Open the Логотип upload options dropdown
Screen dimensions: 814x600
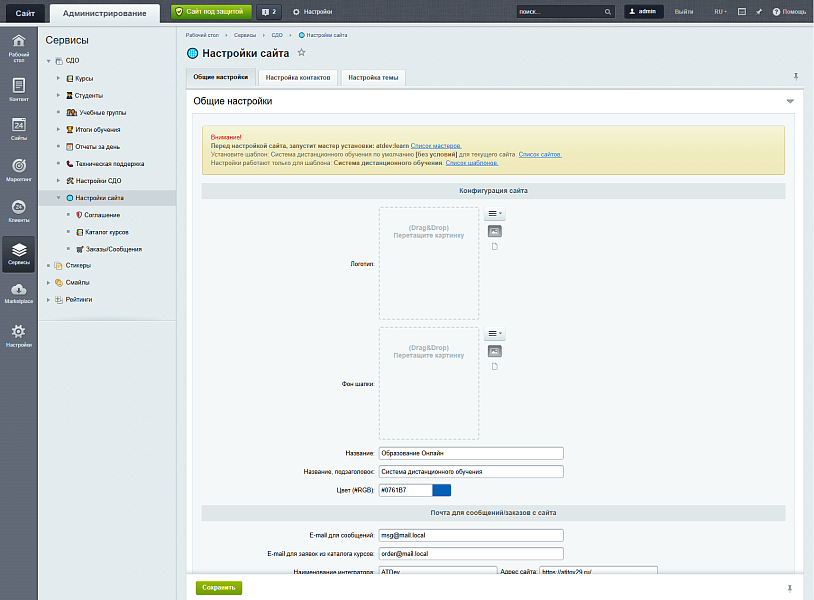(x=494, y=214)
